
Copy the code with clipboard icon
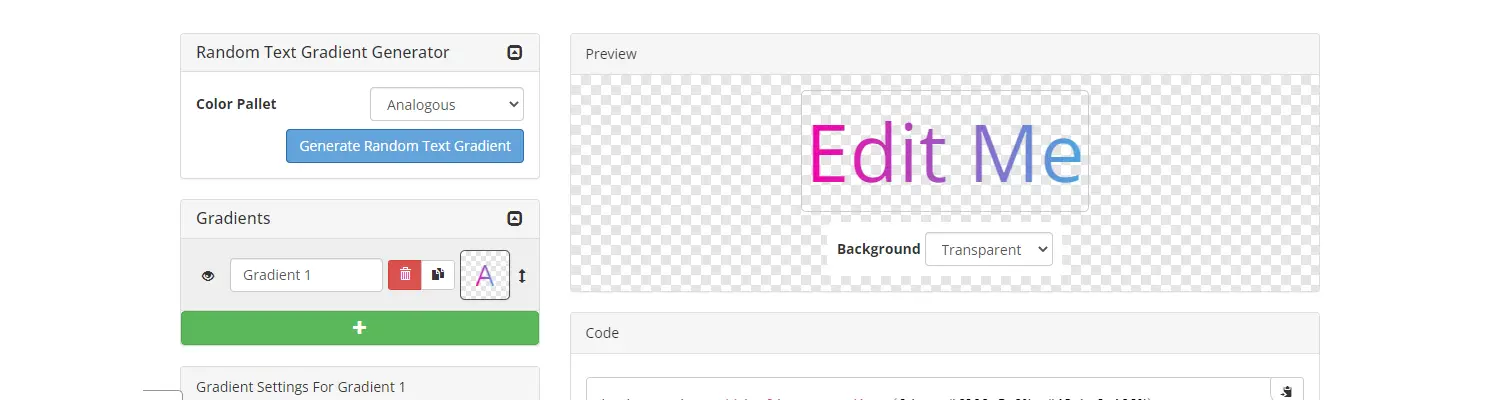pyautogui.click(x=1286, y=391)
